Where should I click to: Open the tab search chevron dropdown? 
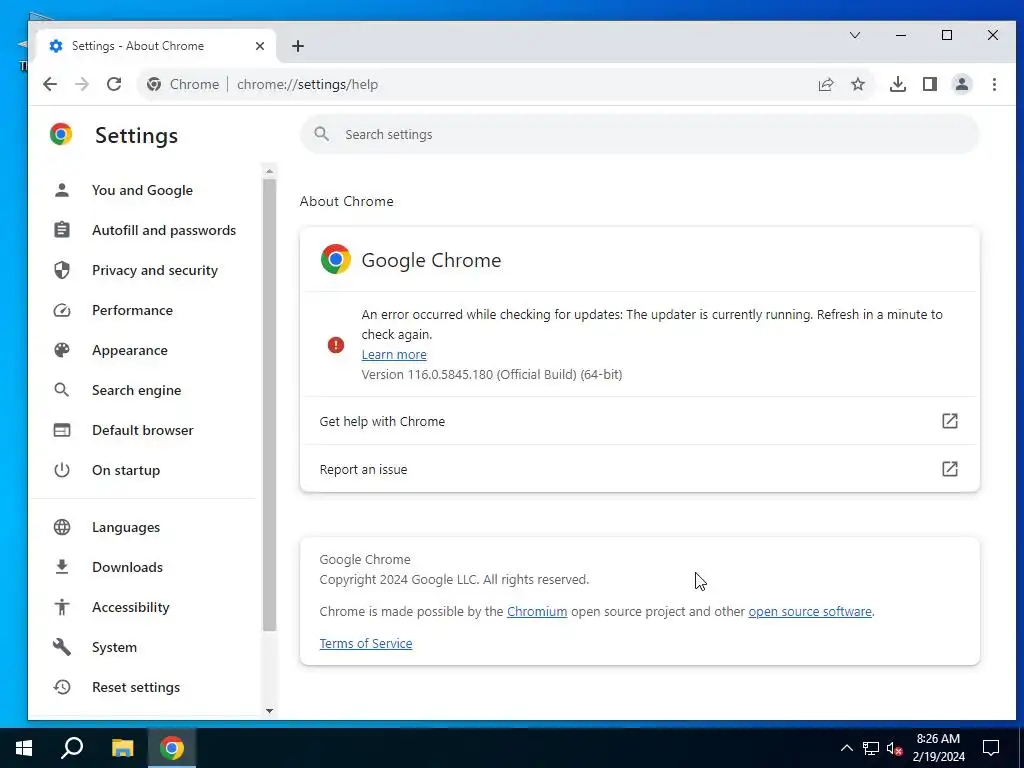854,35
